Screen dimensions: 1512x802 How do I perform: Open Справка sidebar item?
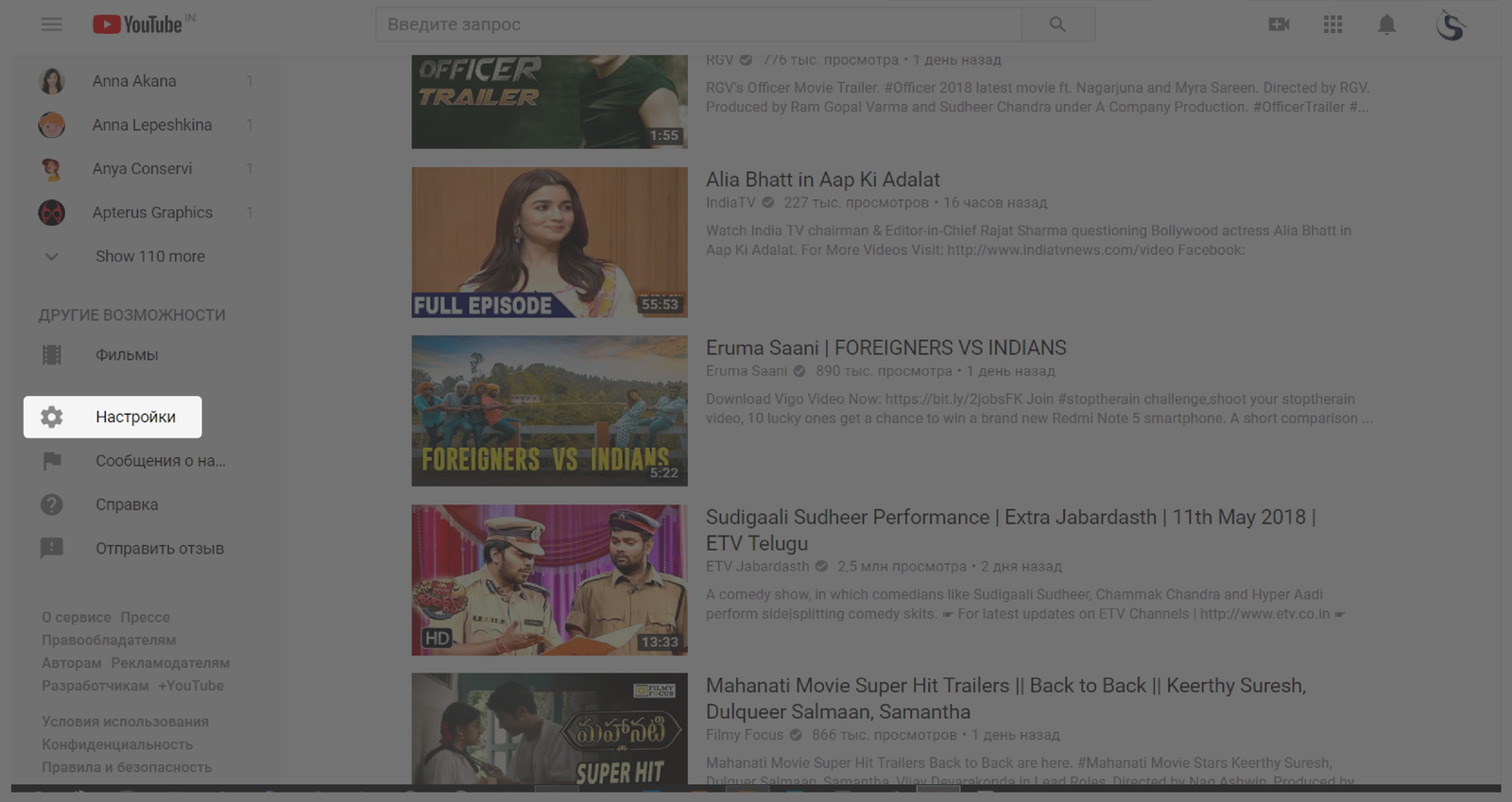[146, 504]
